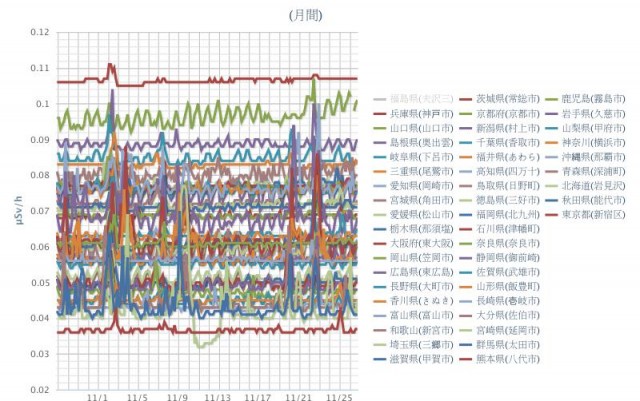
Task: Click the 0.07 y-axis tick label
Action: (40, 211)
